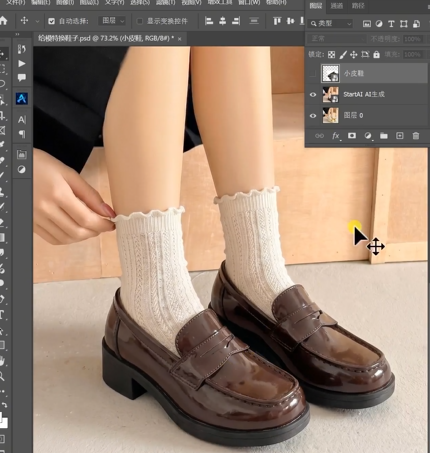Viewport: 430px width, 453px height.
Task: Align left edges in options bar
Action: click(209, 21)
